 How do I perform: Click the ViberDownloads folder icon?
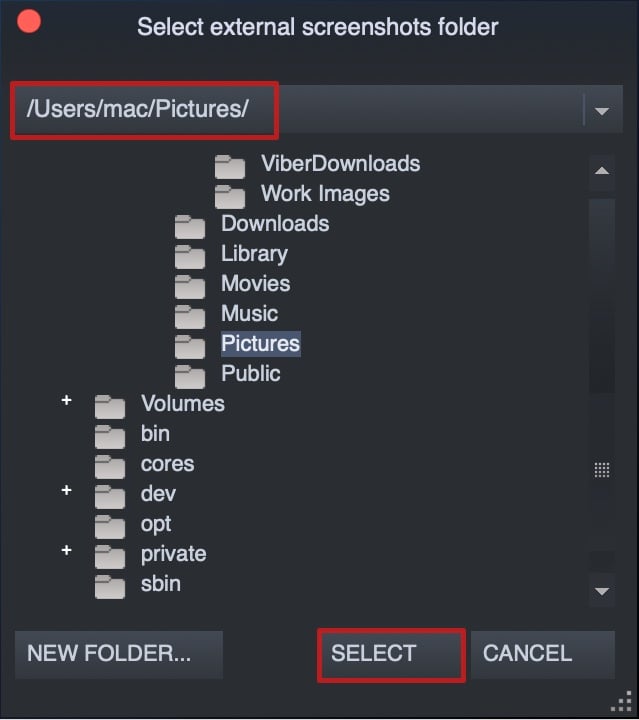(230, 167)
